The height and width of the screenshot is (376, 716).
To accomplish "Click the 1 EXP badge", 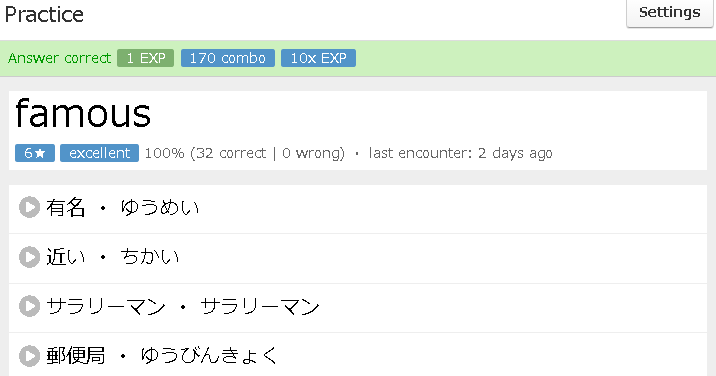I will click(146, 58).
